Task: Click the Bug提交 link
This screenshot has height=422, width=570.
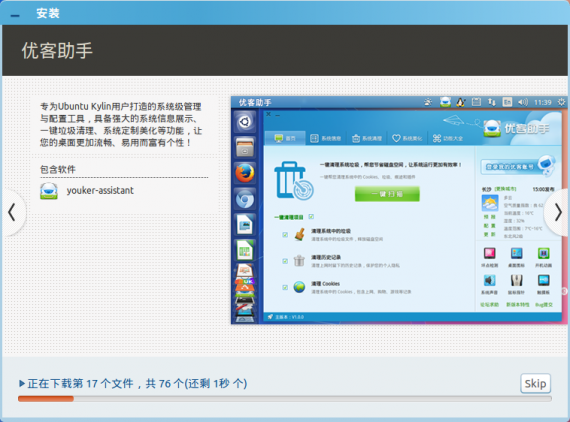Action: pyautogui.click(x=544, y=305)
